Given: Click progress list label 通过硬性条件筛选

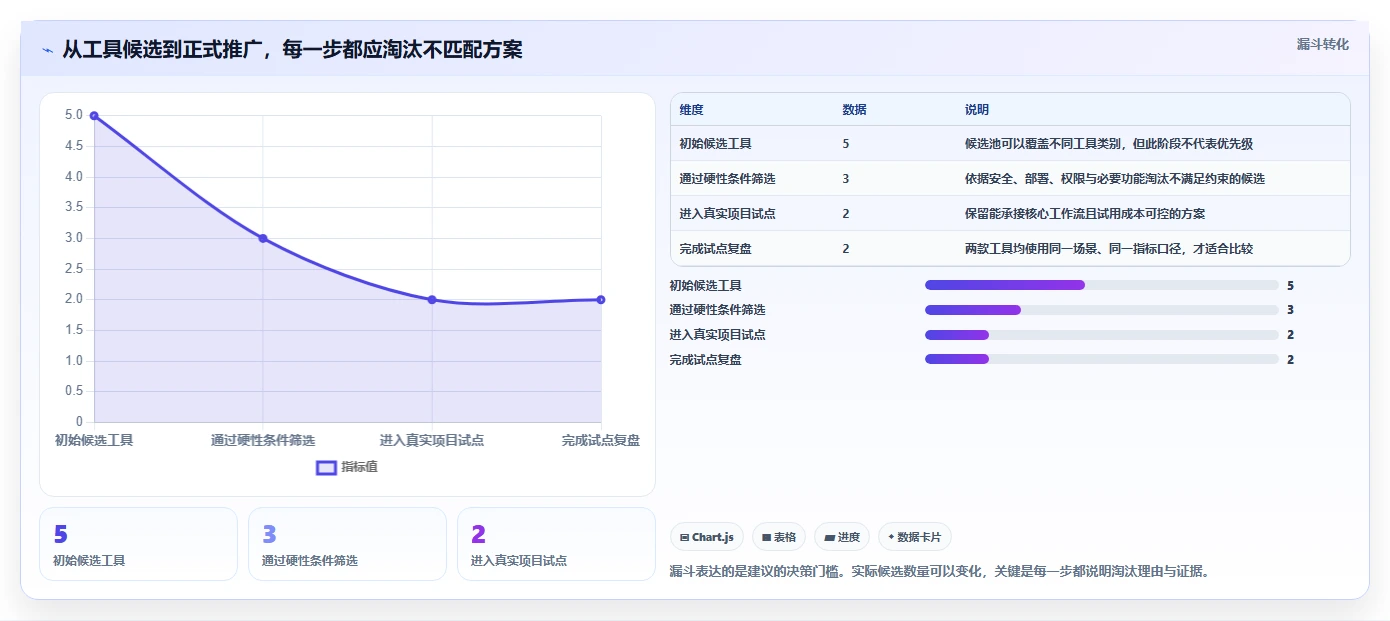Looking at the screenshot, I should click(x=717, y=310).
